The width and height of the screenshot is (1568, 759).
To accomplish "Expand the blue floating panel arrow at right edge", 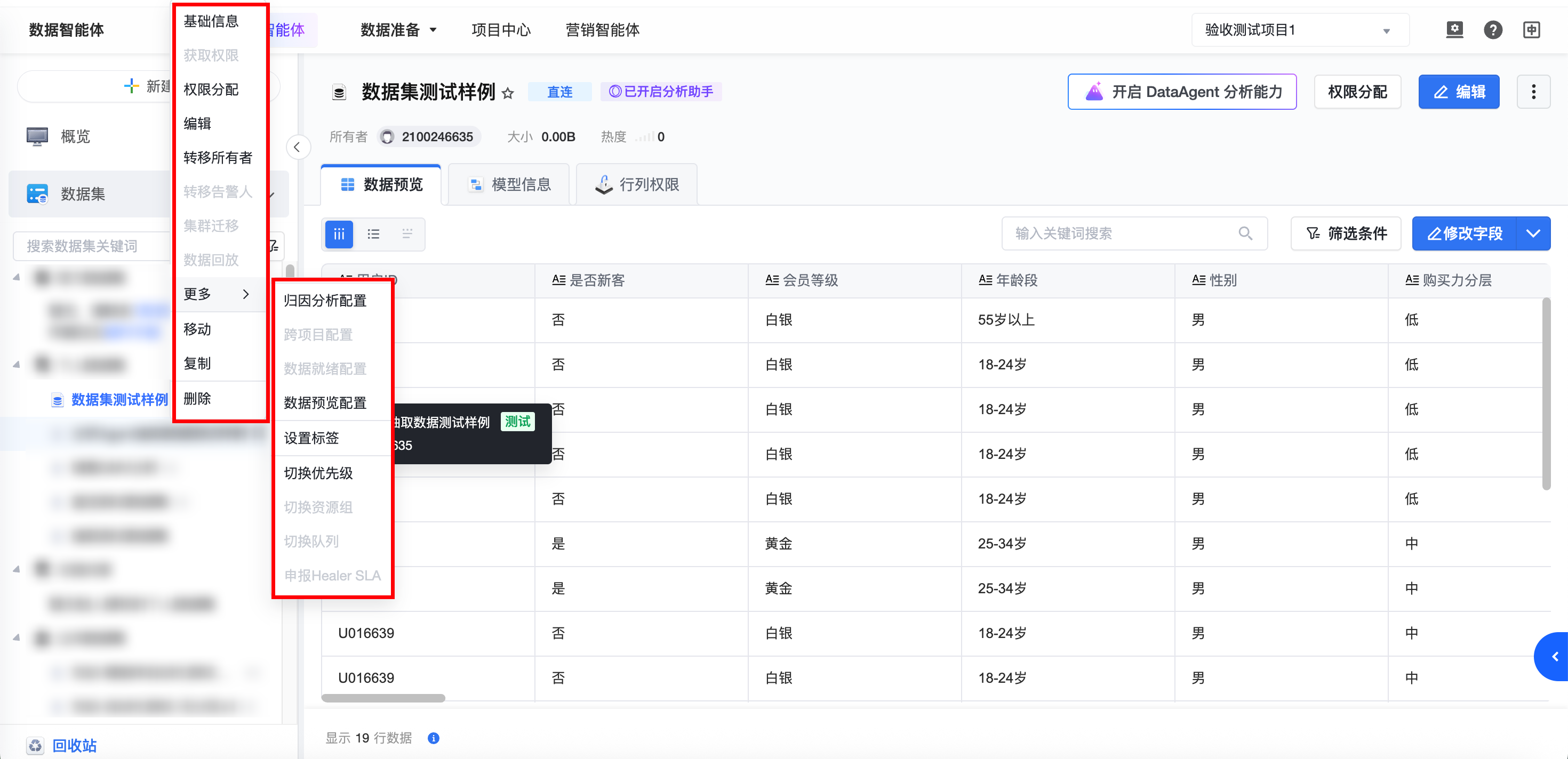I will (x=1555, y=656).
